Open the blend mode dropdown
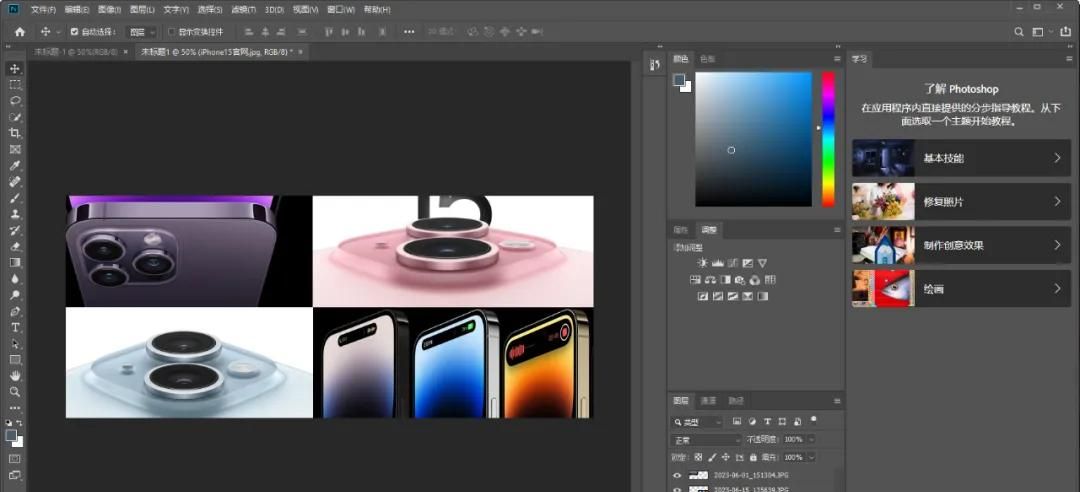 tap(707, 439)
